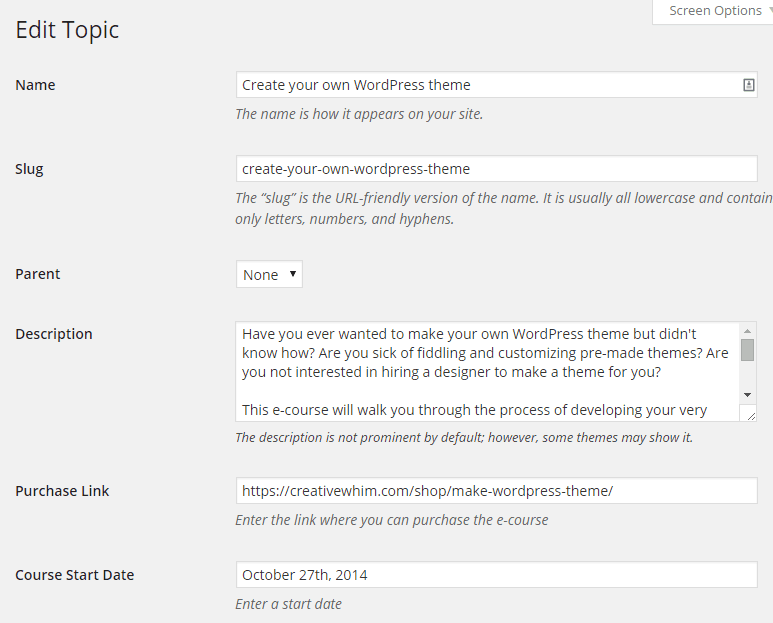Expand the Screen Options panel

click(x=714, y=11)
